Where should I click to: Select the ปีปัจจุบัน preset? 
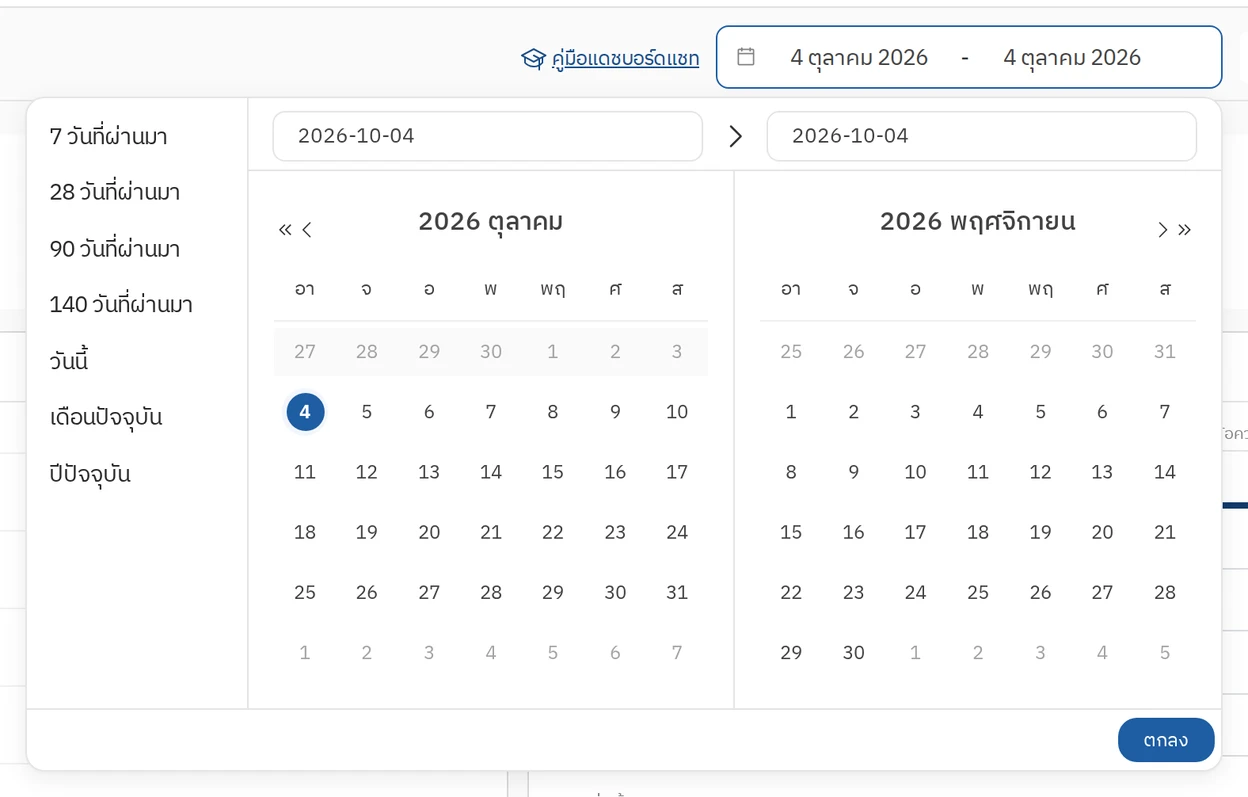(x=90, y=473)
